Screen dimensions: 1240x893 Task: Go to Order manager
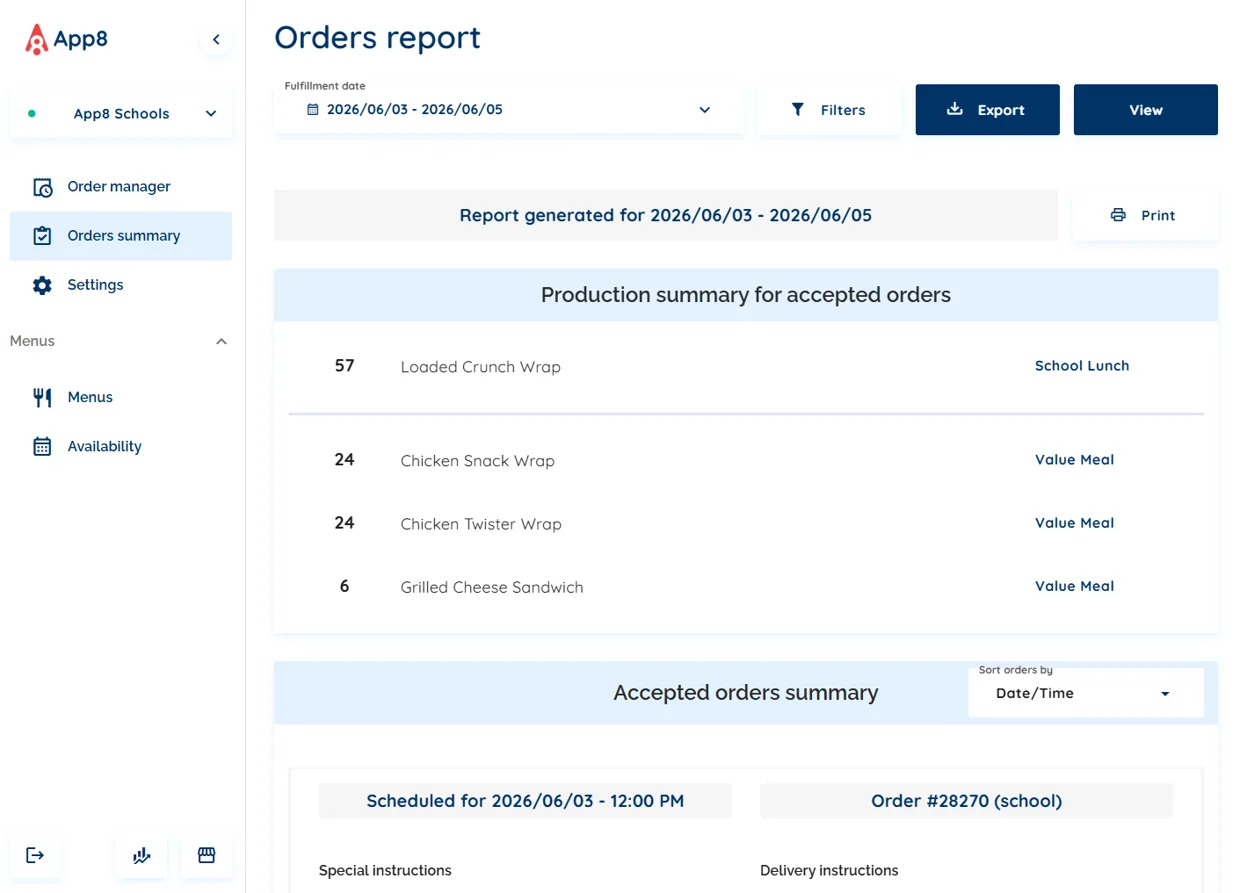(x=121, y=187)
